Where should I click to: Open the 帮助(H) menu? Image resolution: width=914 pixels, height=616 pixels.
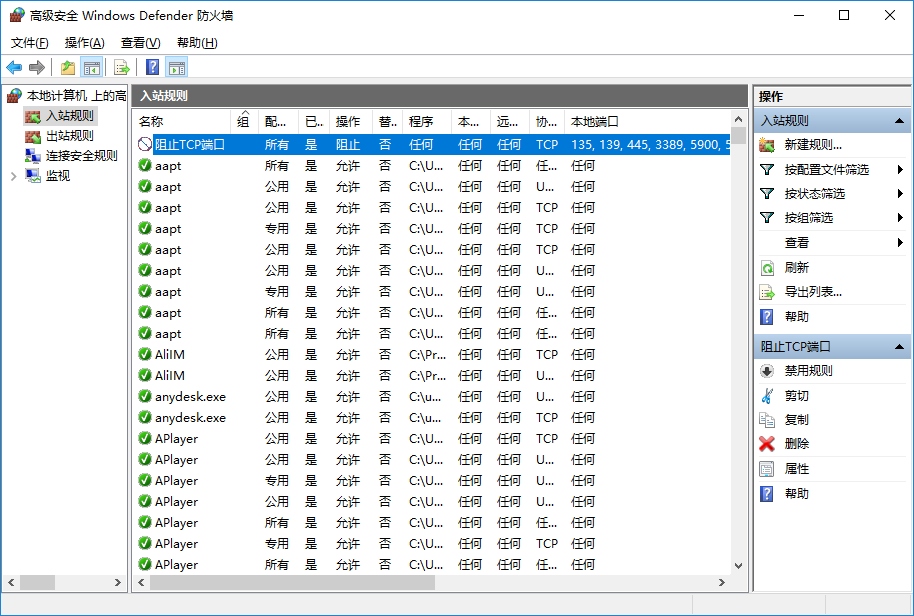point(197,43)
